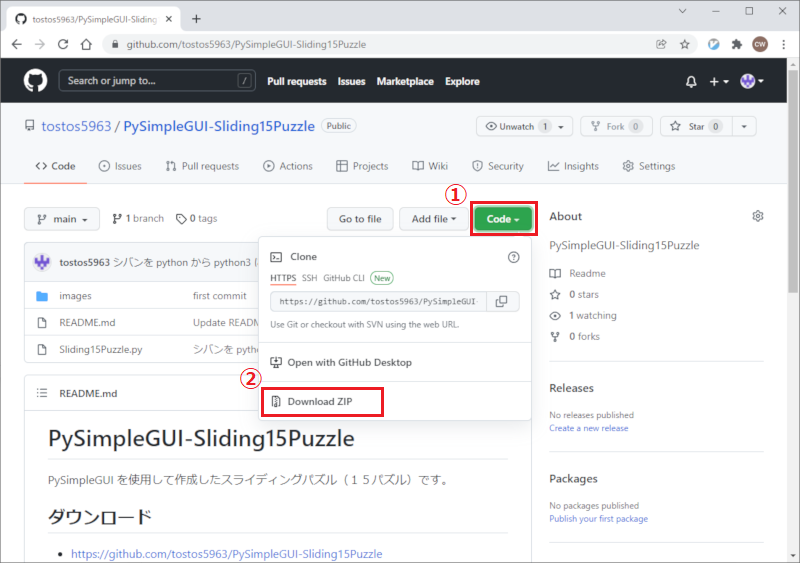
Task: Switch to the repository Pull requests tab
Action: pos(202,166)
